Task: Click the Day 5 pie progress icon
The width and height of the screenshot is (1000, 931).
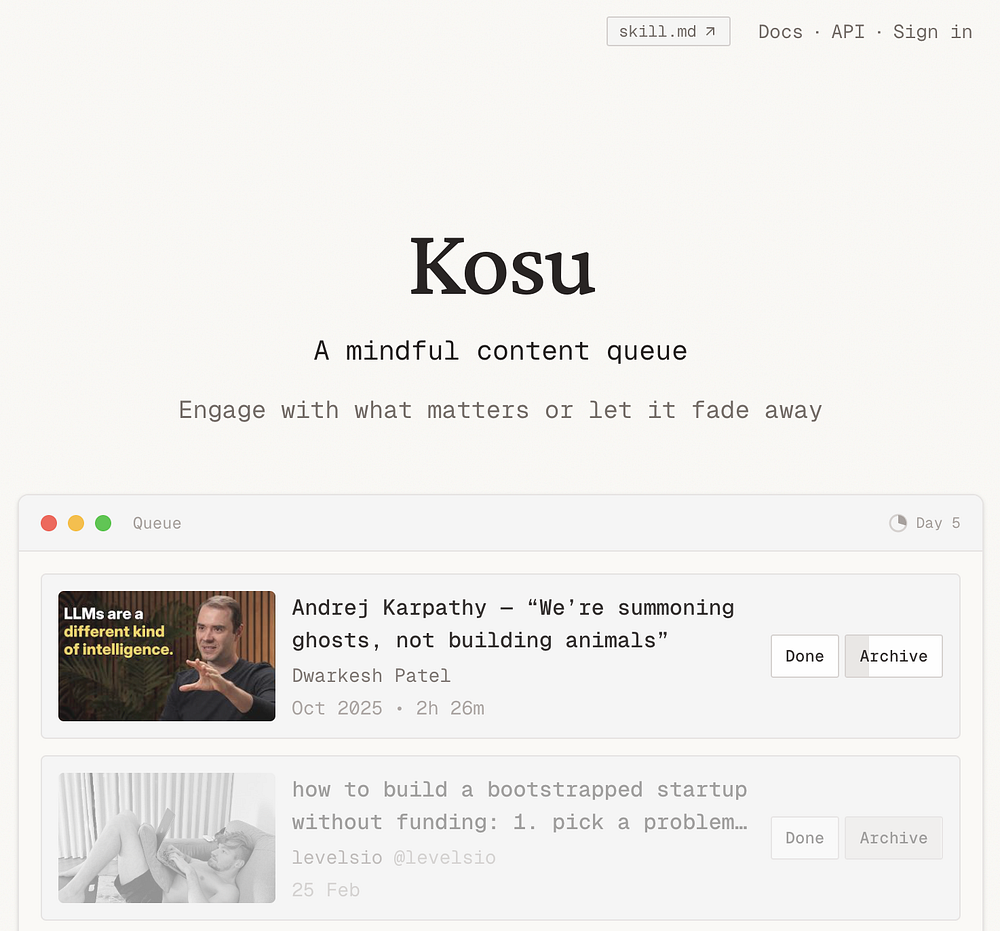Action: click(x=898, y=523)
